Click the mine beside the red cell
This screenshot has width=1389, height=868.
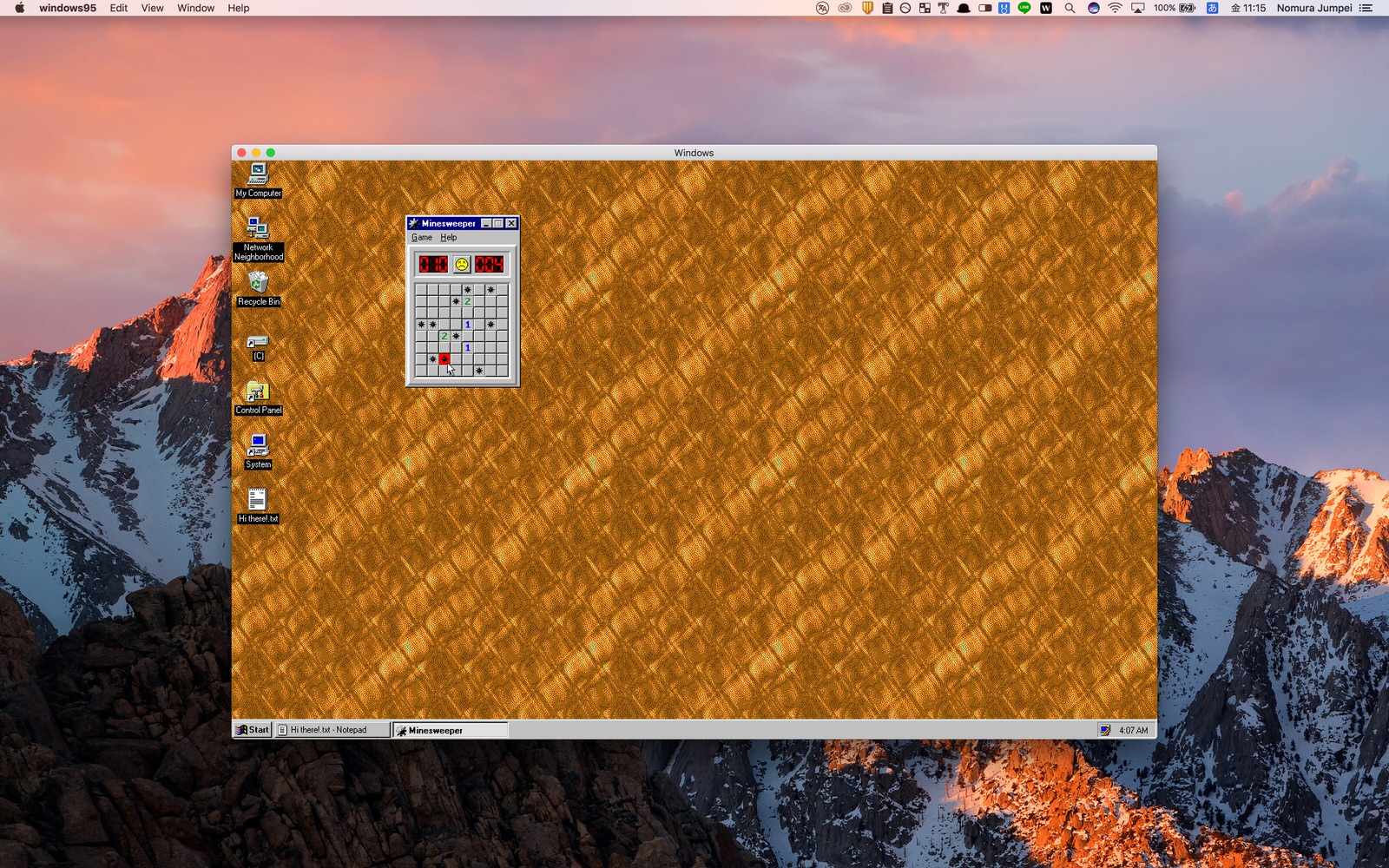point(433,358)
